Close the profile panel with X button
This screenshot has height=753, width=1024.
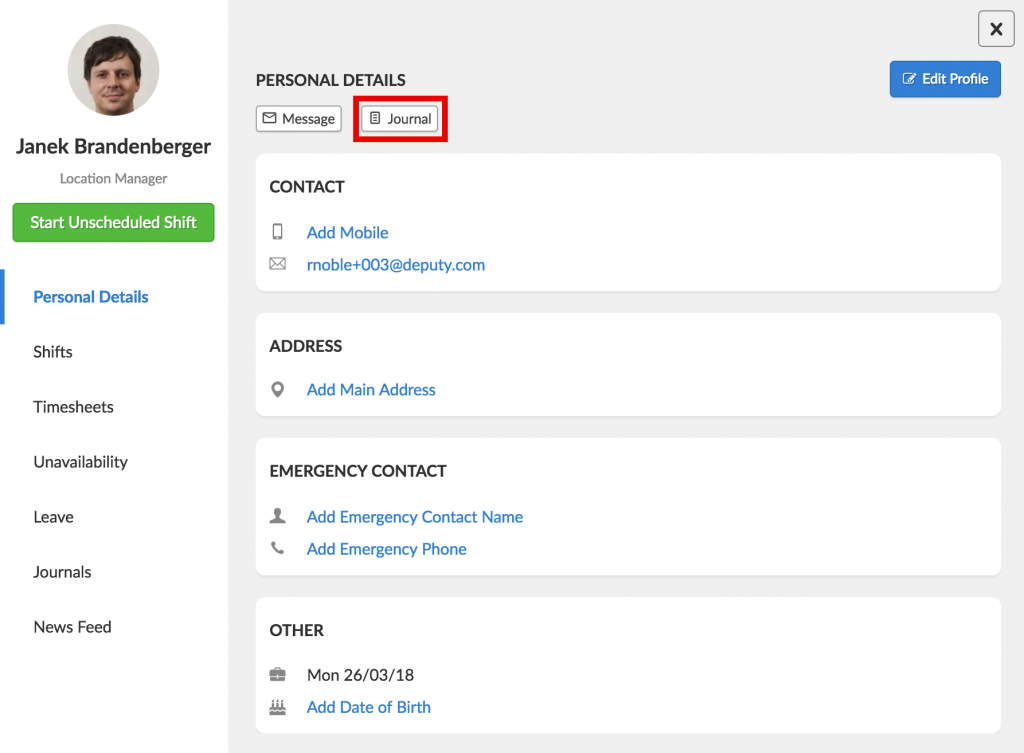pyautogui.click(x=995, y=29)
